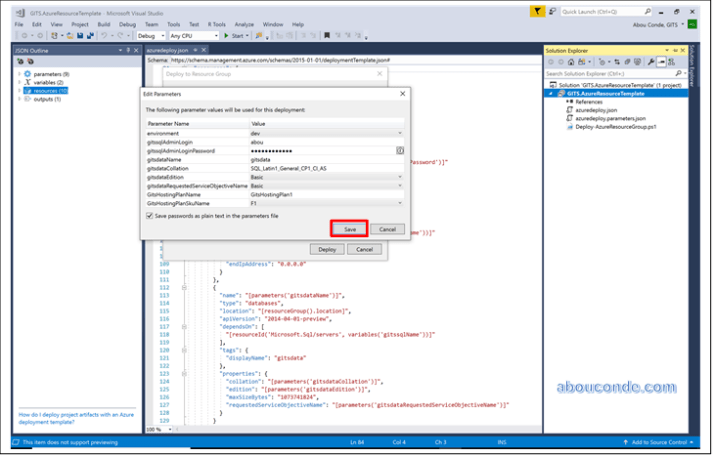Open the environment value dropdown

click(x=400, y=132)
